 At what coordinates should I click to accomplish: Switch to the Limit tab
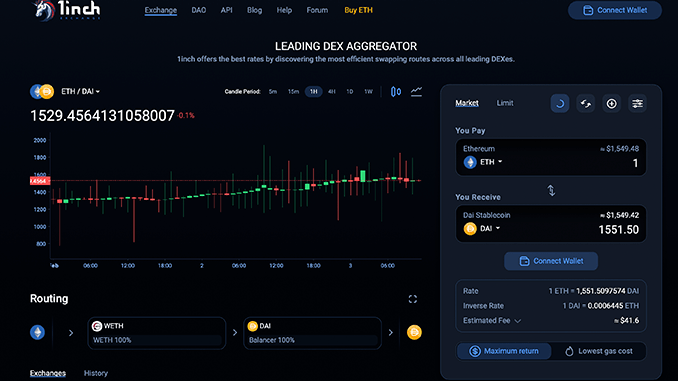pyautogui.click(x=505, y=103)
